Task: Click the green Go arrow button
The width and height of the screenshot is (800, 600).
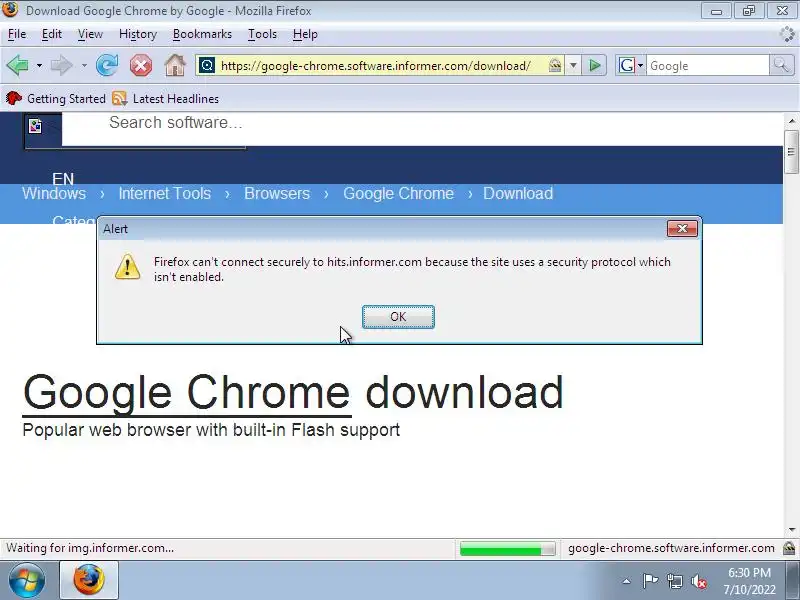Action: coord(594,65)
